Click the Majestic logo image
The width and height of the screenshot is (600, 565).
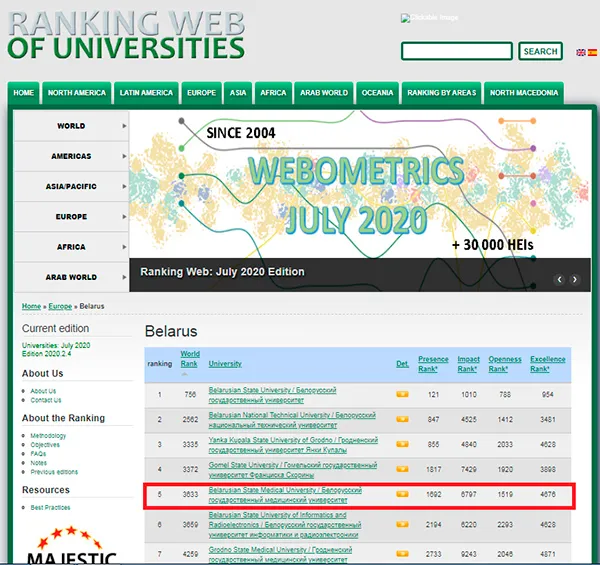72,545
